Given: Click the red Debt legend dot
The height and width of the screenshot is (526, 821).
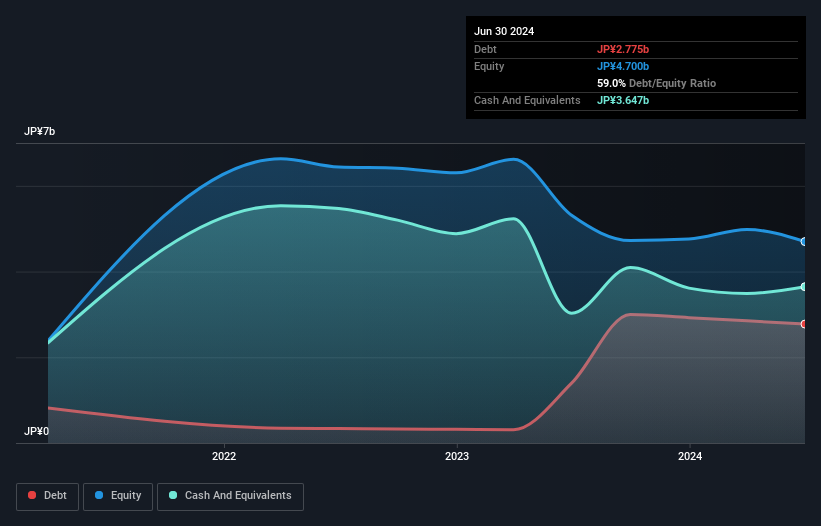Looking at the screenshot, I should pos(32,495).
